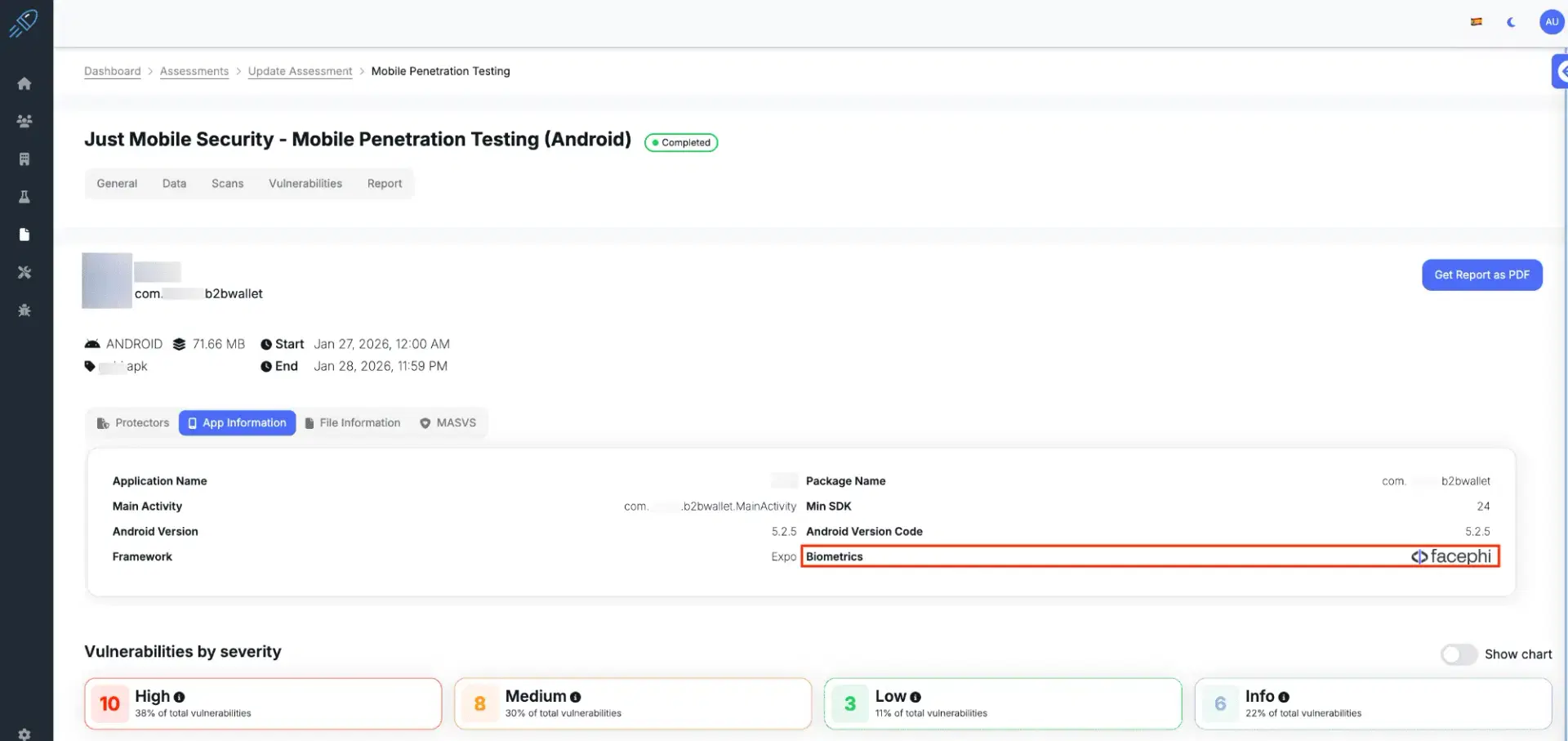Click the Min SDK value 24

click(1483, 507)
